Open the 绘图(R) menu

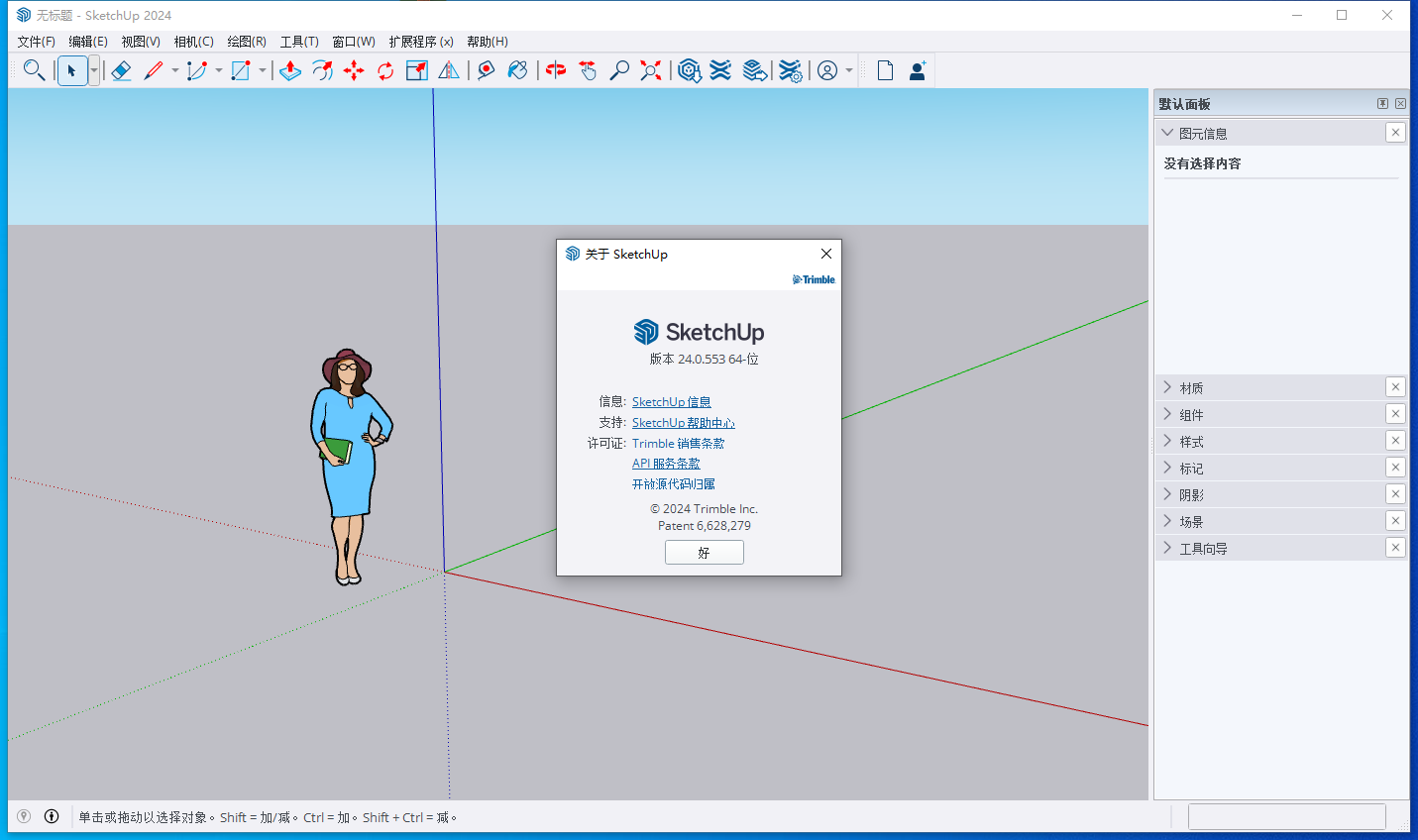coord(247,42)
